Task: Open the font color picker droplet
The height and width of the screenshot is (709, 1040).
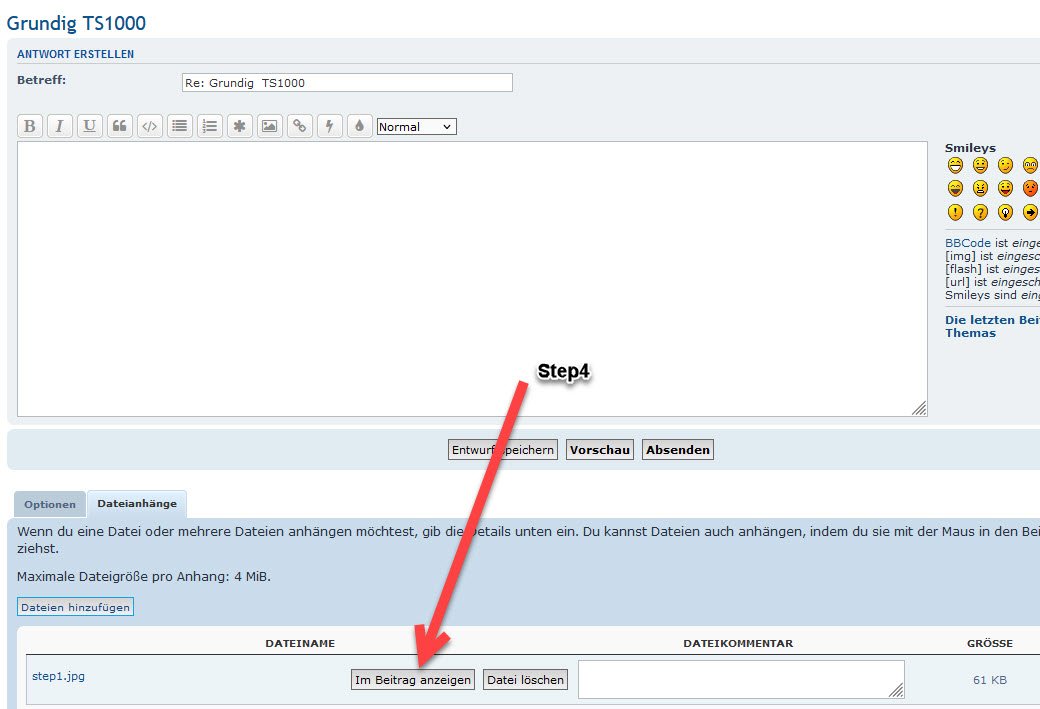Action: point(360,127)
